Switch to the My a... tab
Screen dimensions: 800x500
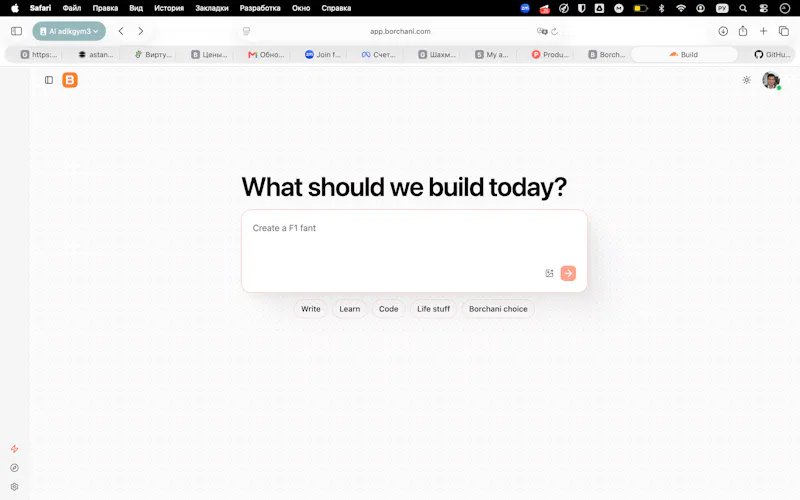click(491, 54)
